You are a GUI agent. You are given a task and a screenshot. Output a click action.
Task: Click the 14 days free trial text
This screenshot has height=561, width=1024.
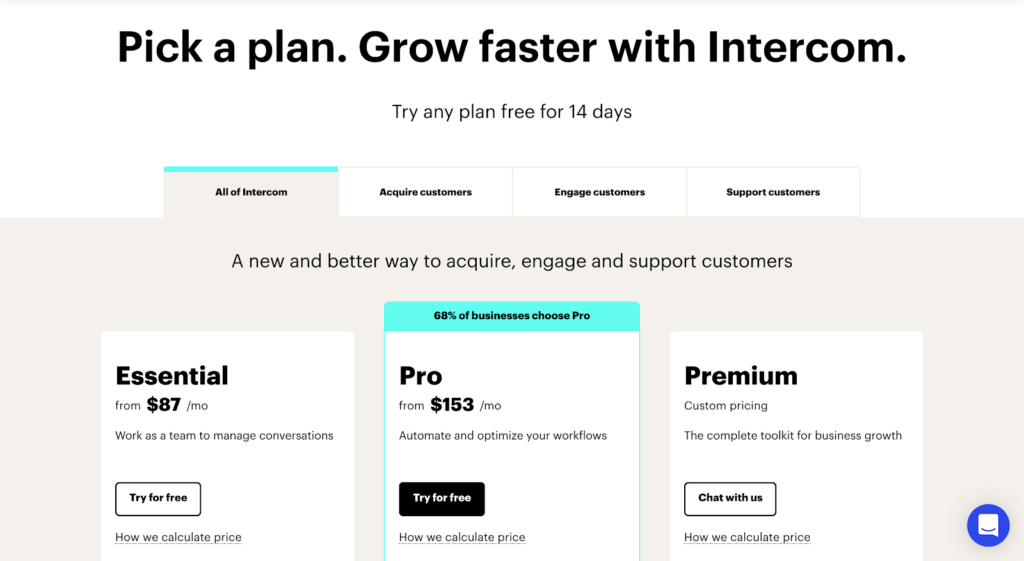click(512, 112)
